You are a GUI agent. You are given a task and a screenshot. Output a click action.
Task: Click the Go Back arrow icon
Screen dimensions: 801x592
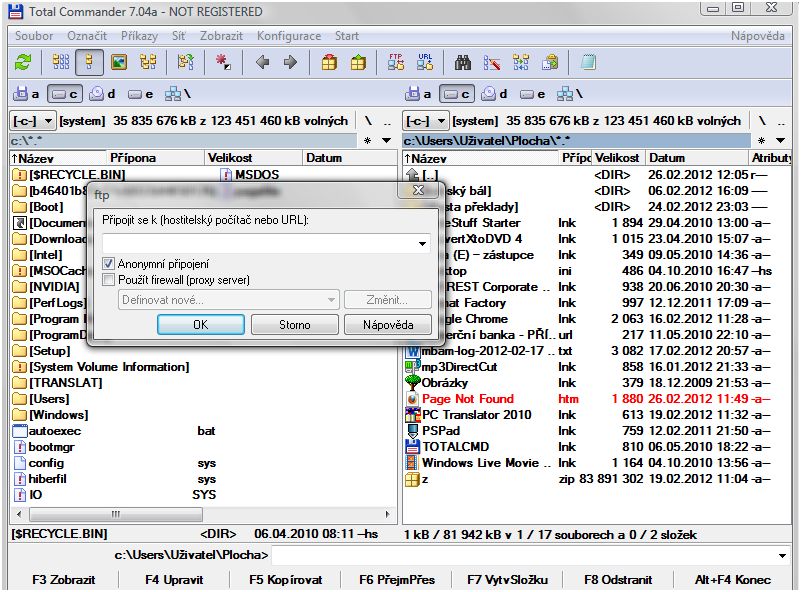click(x=262, y=62)
